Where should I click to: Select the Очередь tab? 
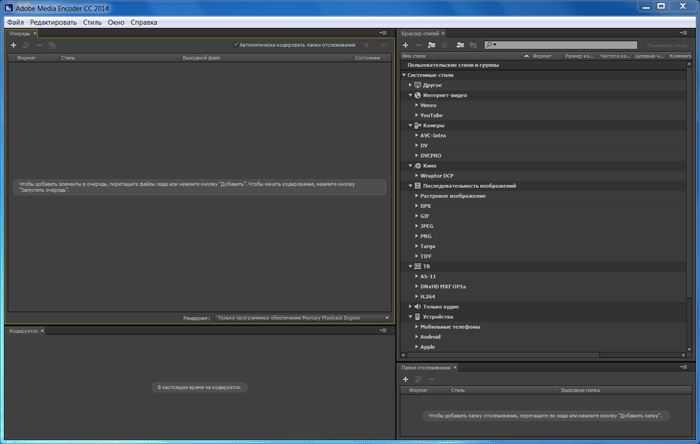[20, 33]
